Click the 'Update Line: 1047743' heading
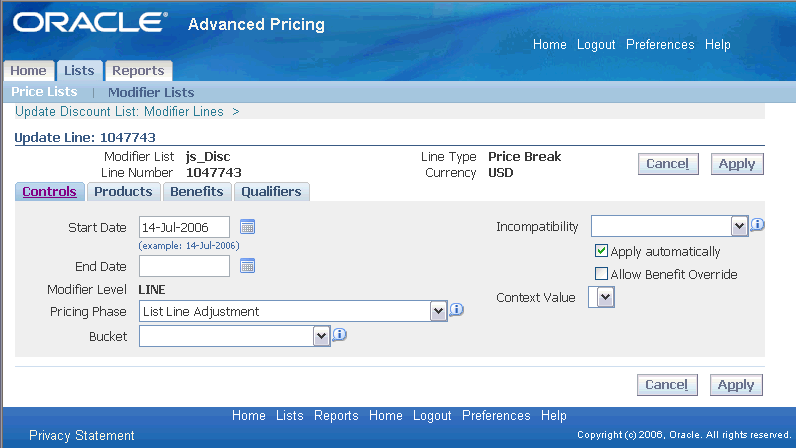Image resolution: width=796 pixels, height=448 pixels. (x=85, y=137)
